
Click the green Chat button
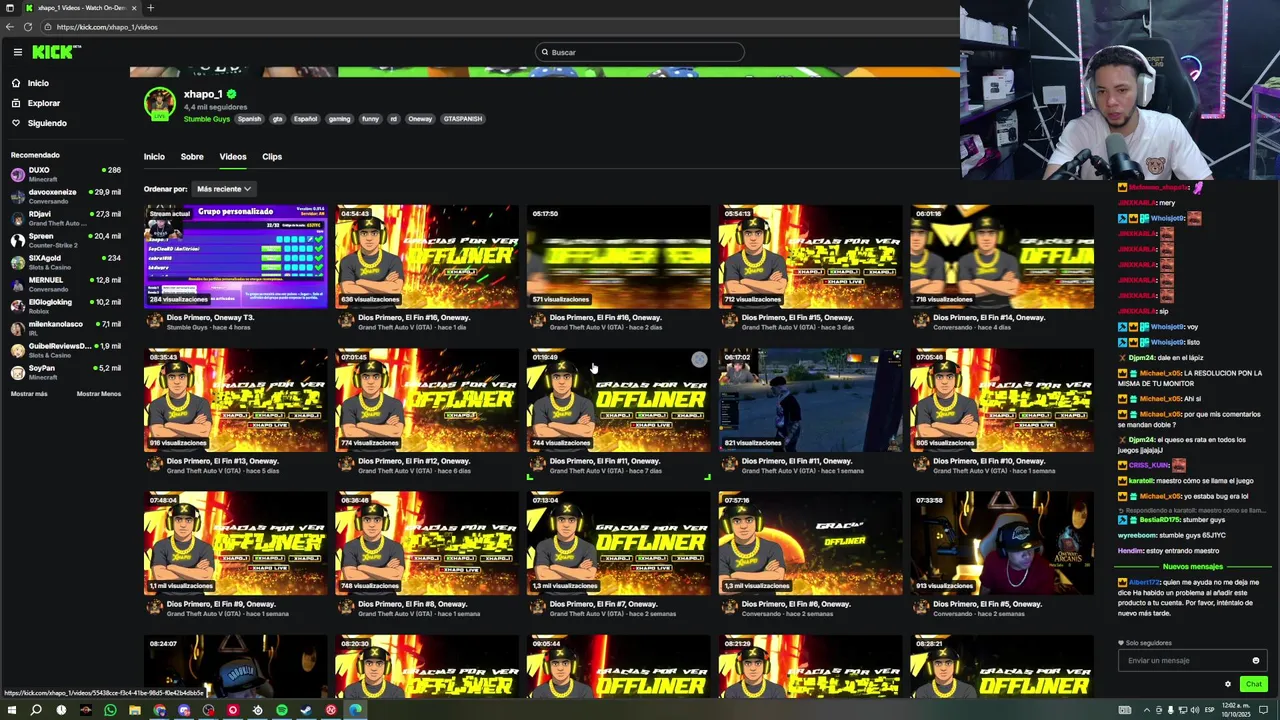coord(1253,684)
